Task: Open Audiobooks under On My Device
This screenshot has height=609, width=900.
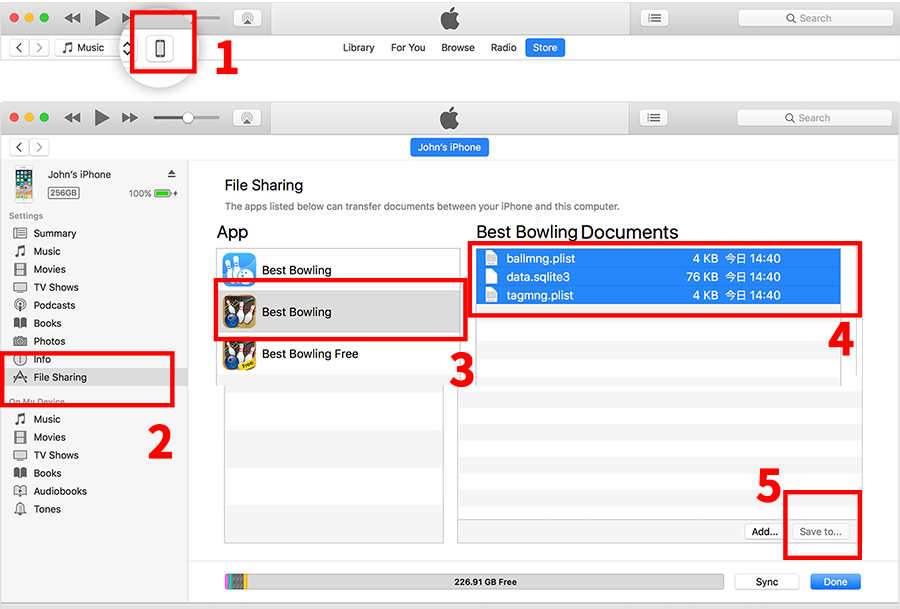Action: [60, 491]
